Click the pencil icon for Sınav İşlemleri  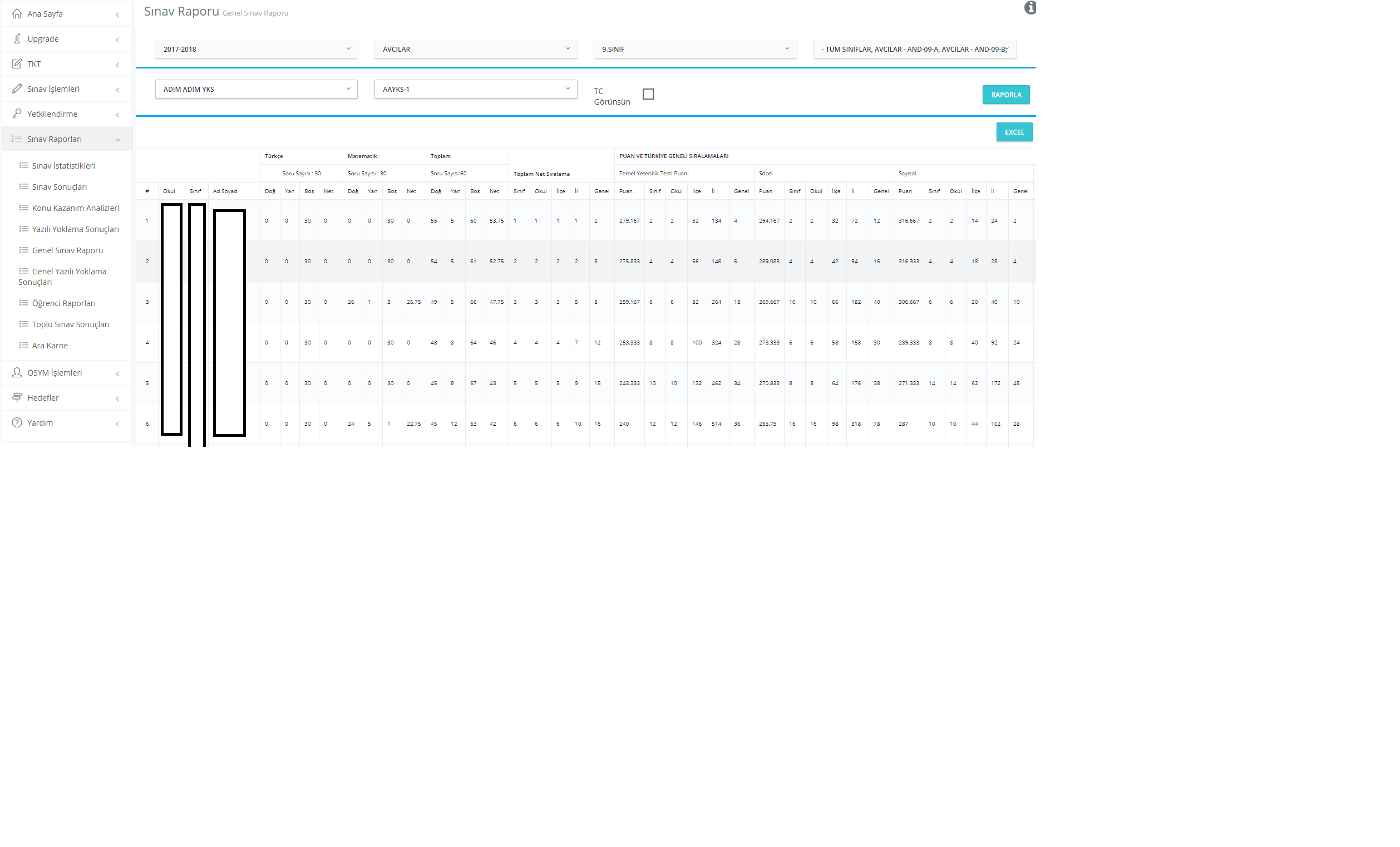(17, 88)
